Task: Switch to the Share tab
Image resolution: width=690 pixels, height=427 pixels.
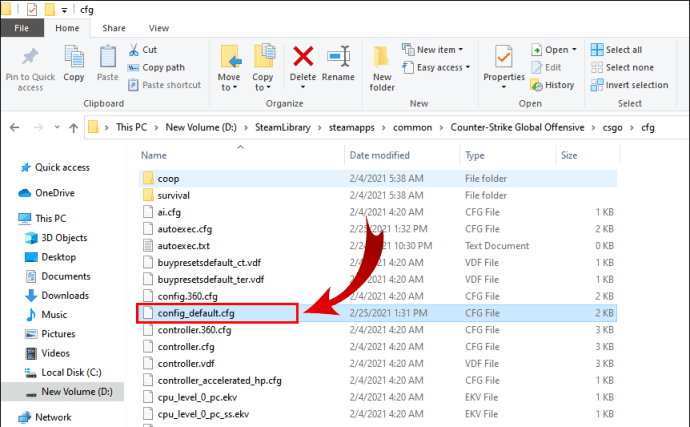Action: pos(114,28)
